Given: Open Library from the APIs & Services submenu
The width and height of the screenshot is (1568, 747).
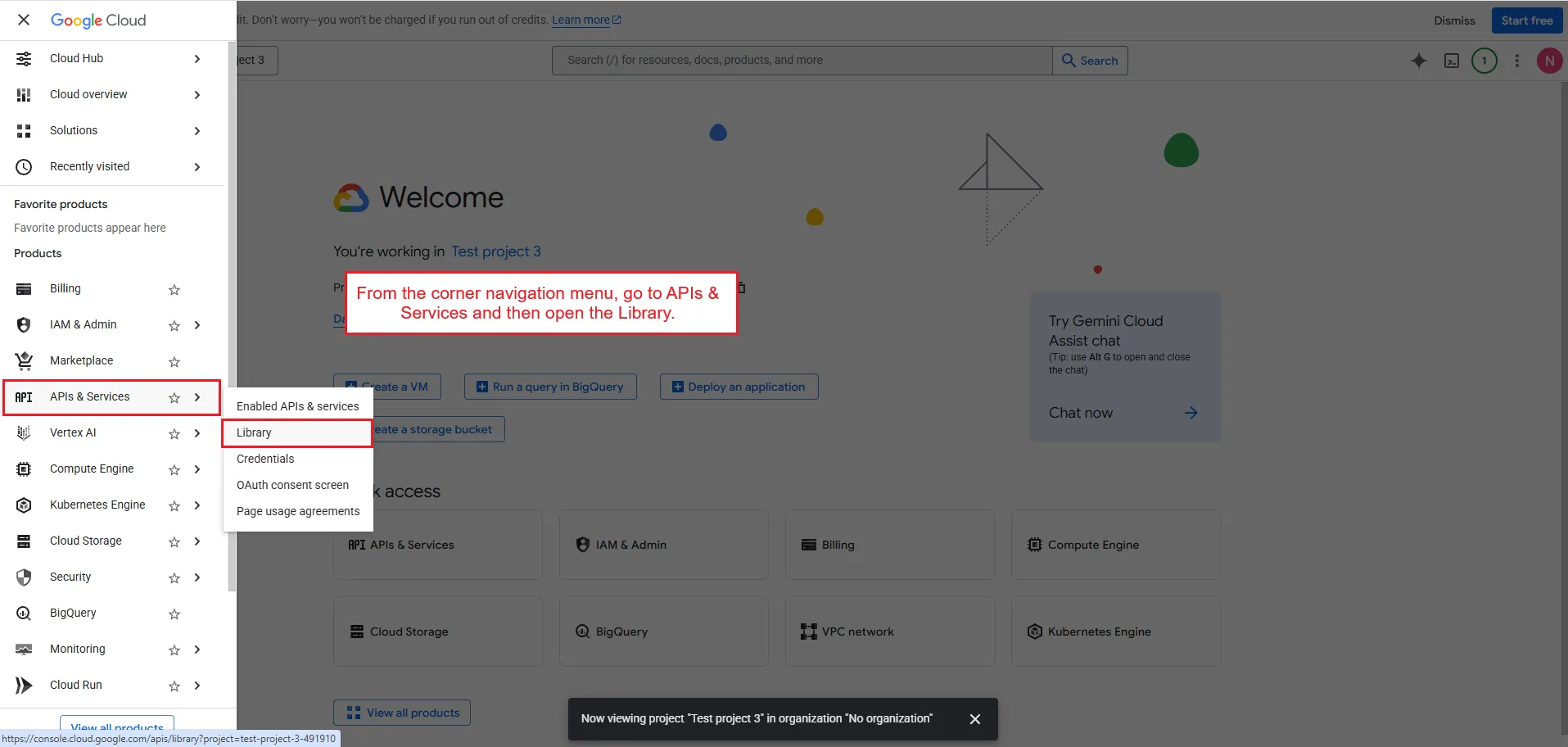Looking at the screenshot, I should coord(298,432).
